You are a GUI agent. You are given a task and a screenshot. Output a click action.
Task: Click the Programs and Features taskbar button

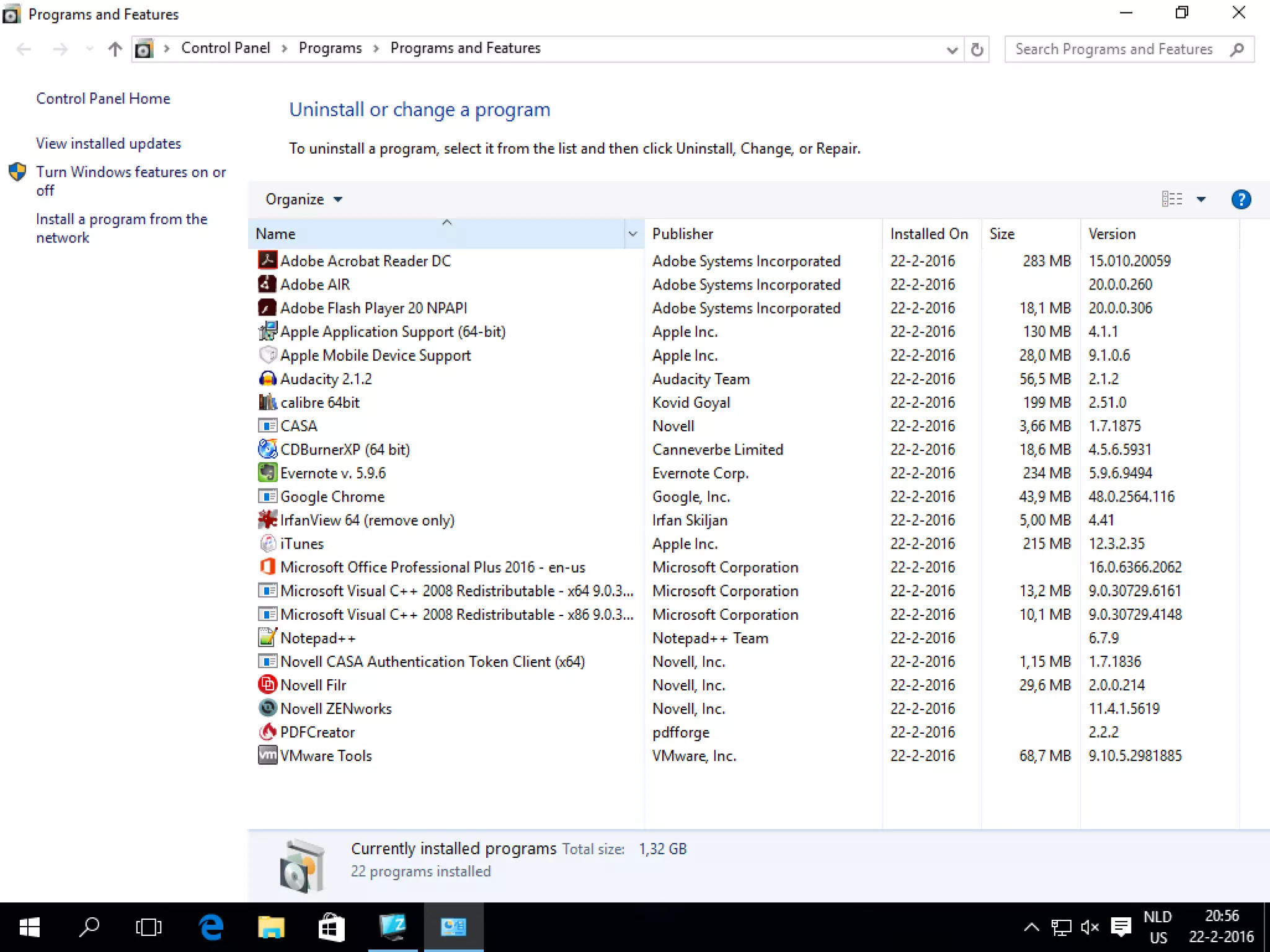click(453, 927)
